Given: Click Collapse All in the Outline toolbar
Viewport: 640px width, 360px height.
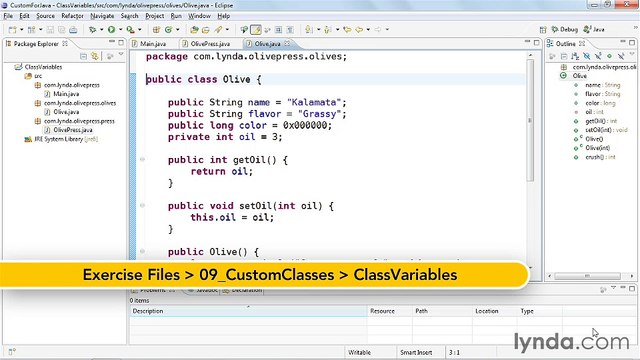Looking at the screenshot, I should point(564,56).
